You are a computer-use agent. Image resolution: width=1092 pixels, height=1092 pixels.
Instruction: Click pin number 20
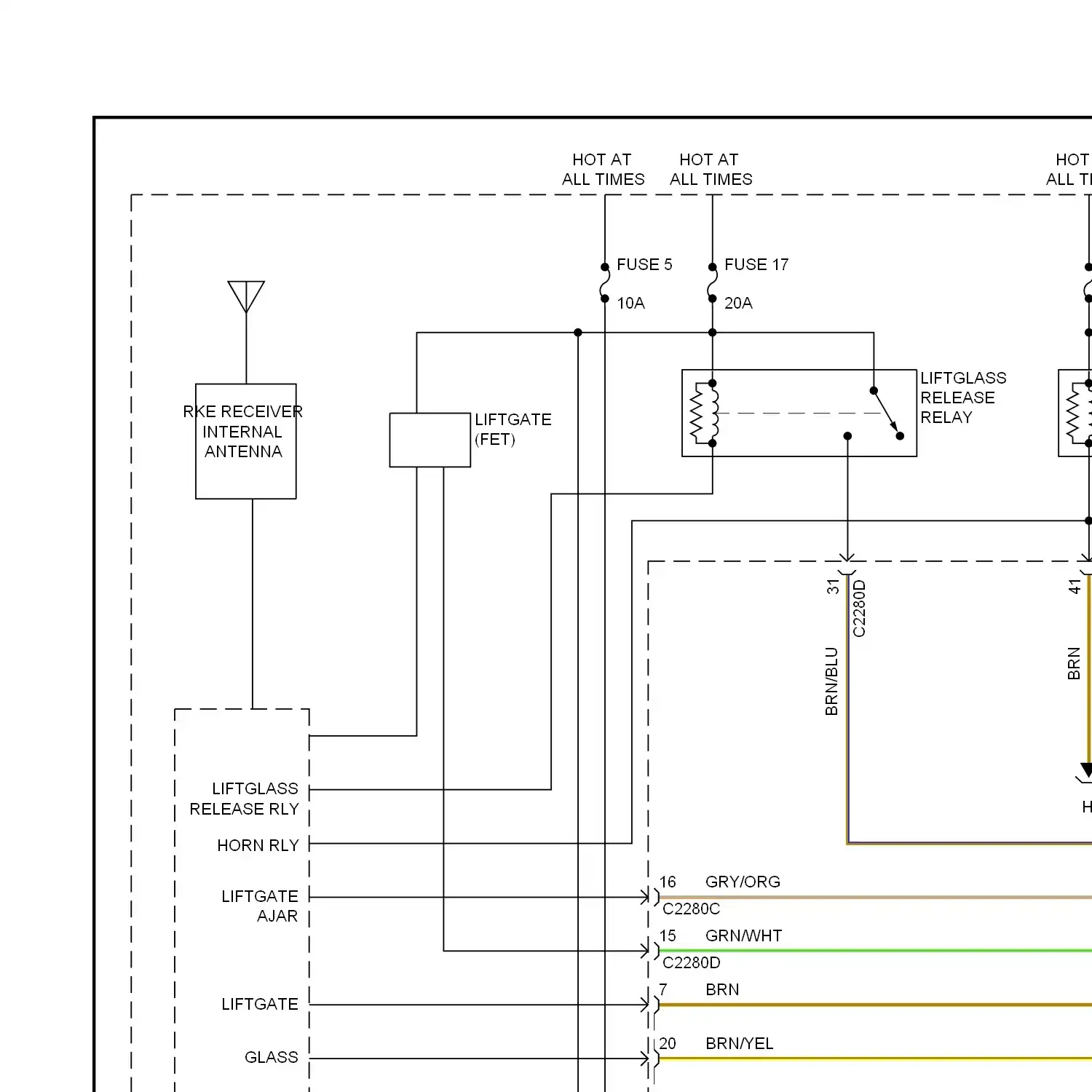668,1043
